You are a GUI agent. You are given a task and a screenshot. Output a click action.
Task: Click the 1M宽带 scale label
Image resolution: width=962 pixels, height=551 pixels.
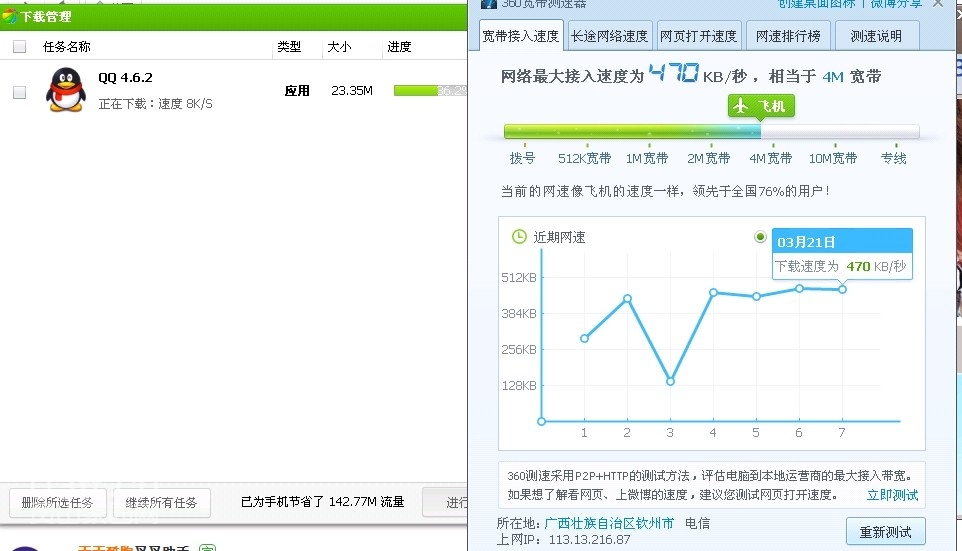(x=647, y=158)
